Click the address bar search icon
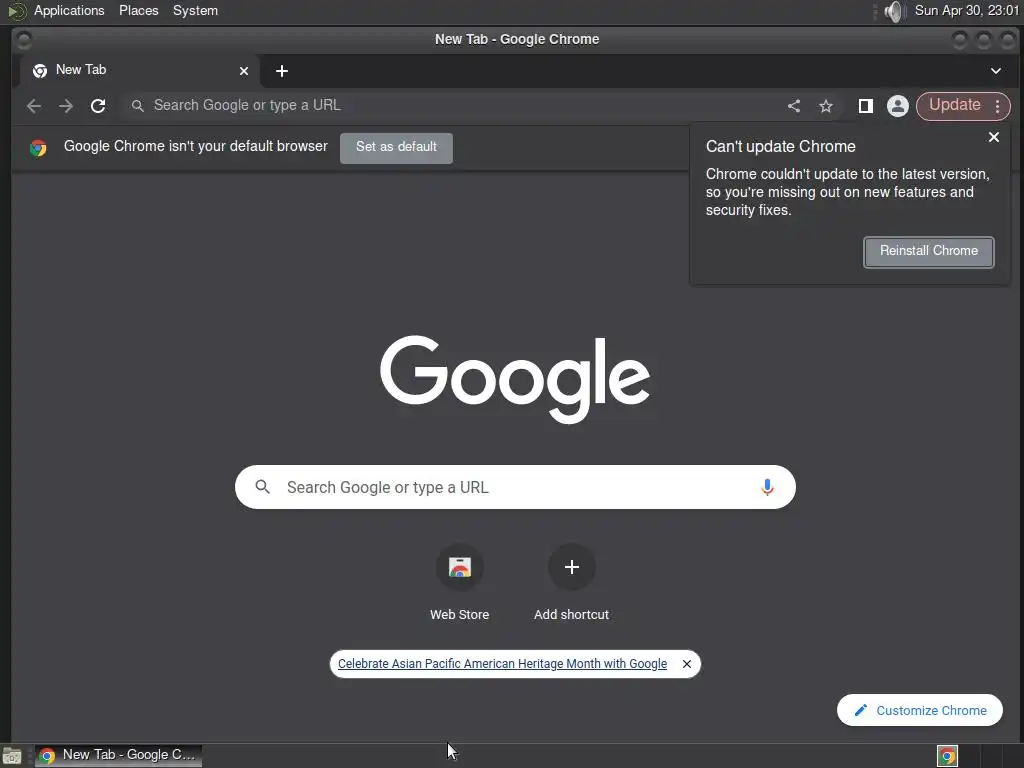 pos(137,106)
